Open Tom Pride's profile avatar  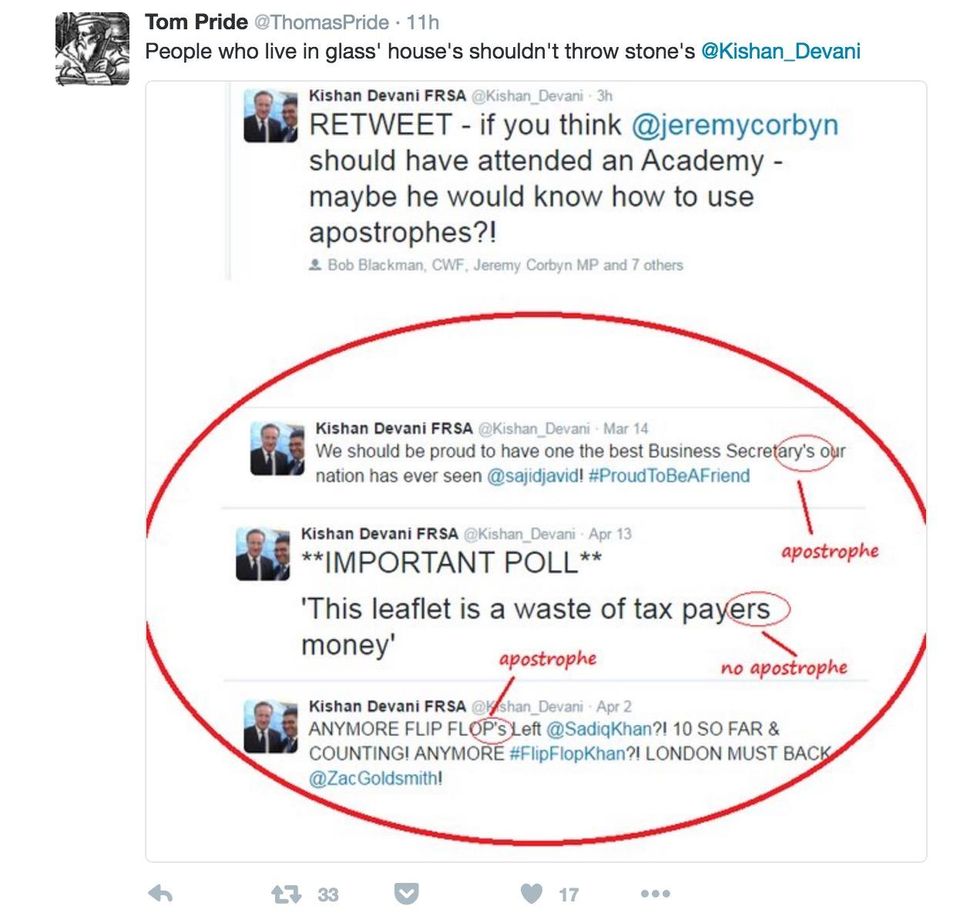(x=92, y=49)
